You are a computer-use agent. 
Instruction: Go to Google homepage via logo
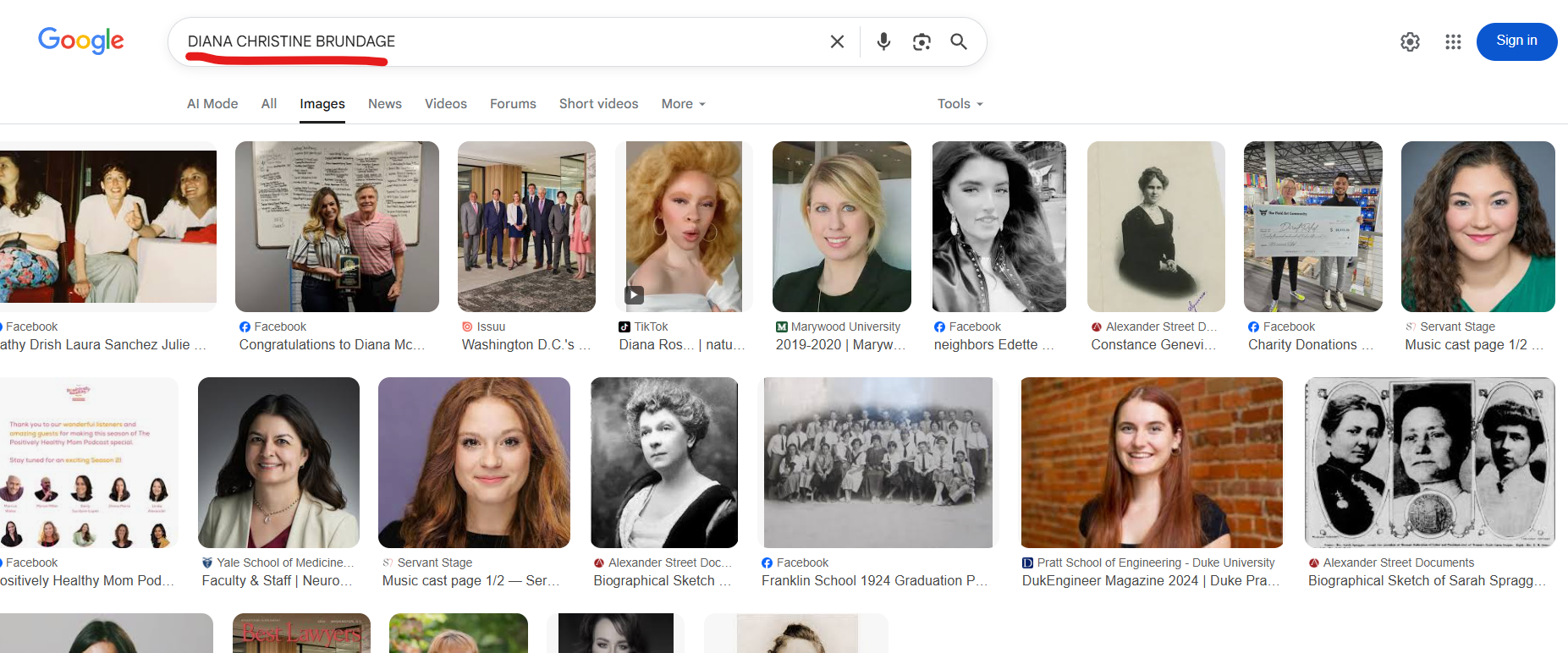[x=81, y=41]
